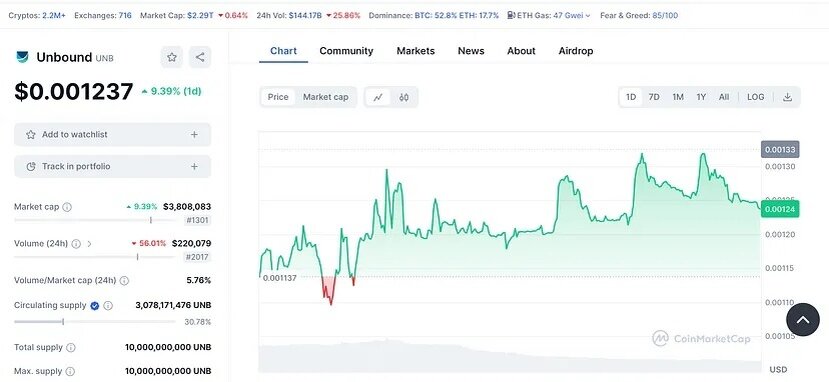Screen dimensions: 829x382
Task: Open Market cap info tooltip icon
Action: click(67, 207)
